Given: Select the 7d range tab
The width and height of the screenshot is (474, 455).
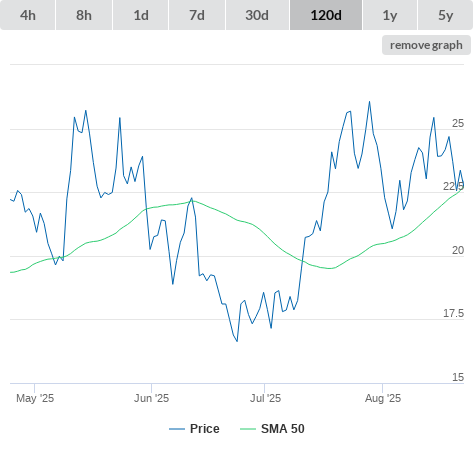Looking at the screenshot, I should click(x=197, y=15).
